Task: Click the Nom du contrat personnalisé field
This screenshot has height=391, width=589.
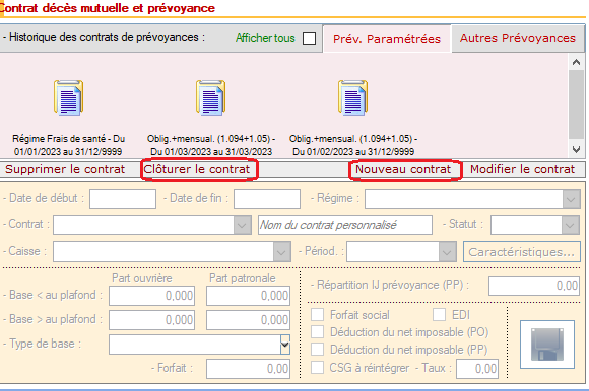Action: (345, 225)
